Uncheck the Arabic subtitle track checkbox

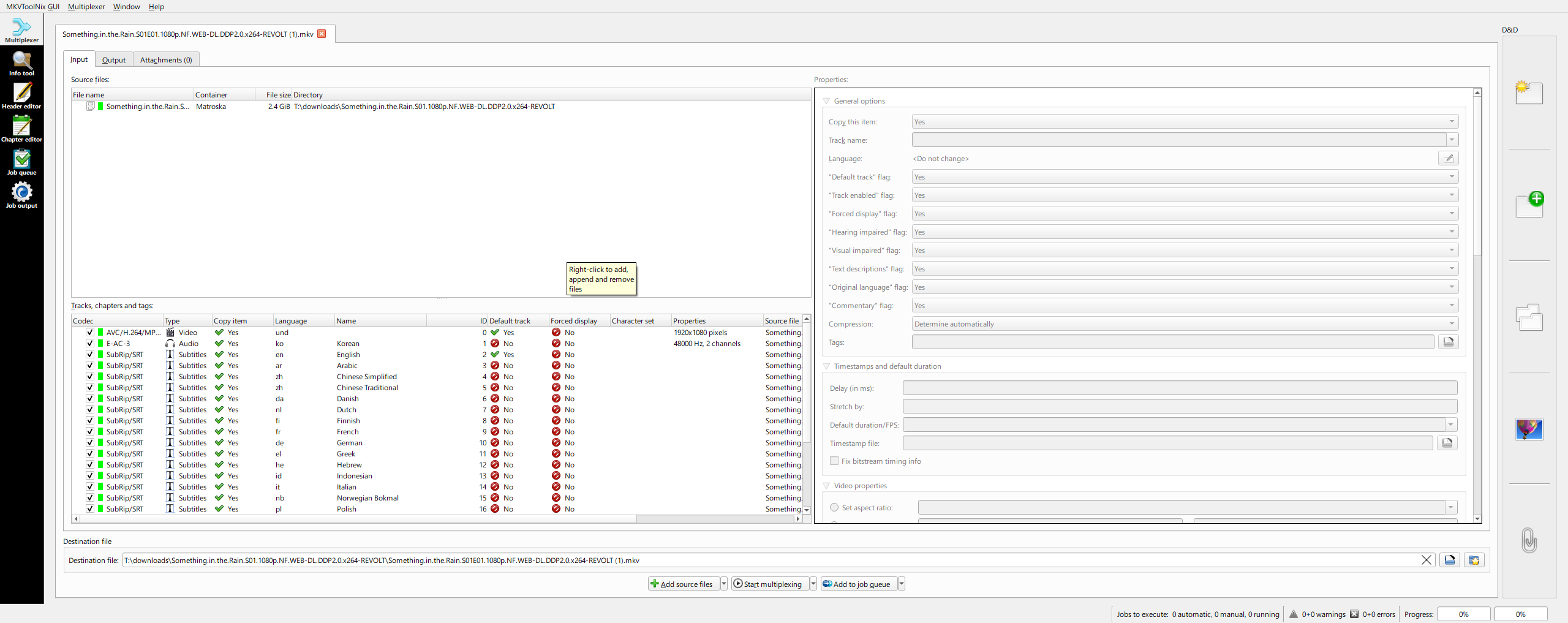point(90,365)
